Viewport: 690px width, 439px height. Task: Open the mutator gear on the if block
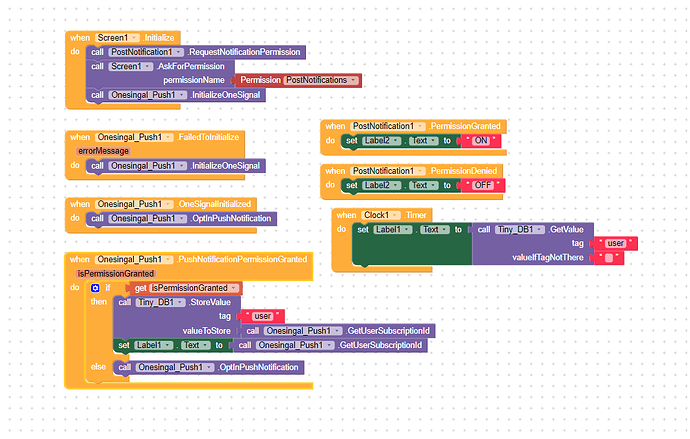[x=95, y=288]
